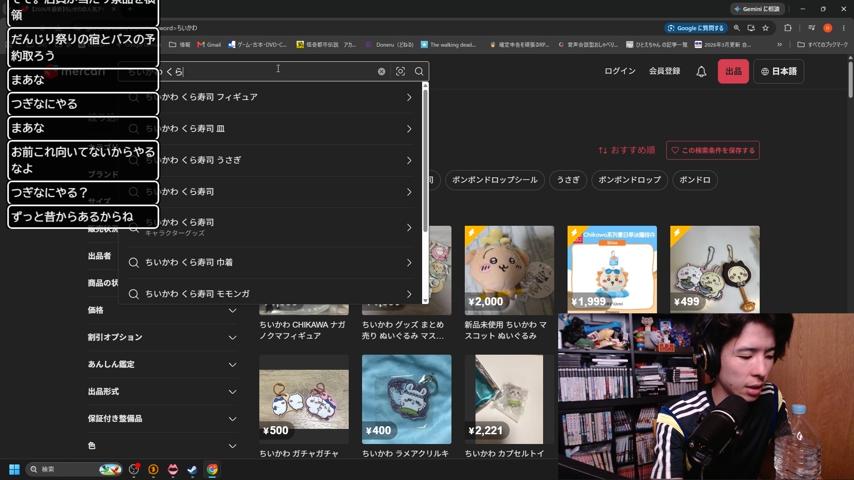Submit search with magnifier icon

click(x=419, y=71)
